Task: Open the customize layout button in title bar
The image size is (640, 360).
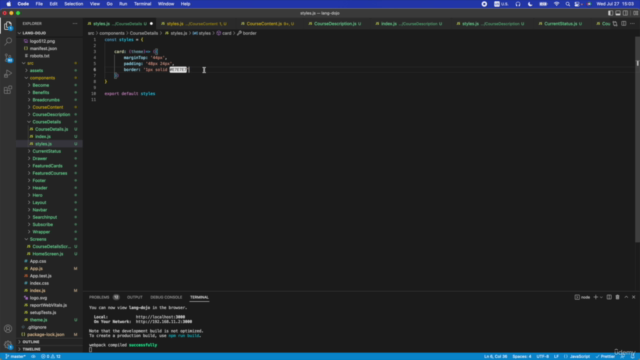Action: [x=635, y=13]
